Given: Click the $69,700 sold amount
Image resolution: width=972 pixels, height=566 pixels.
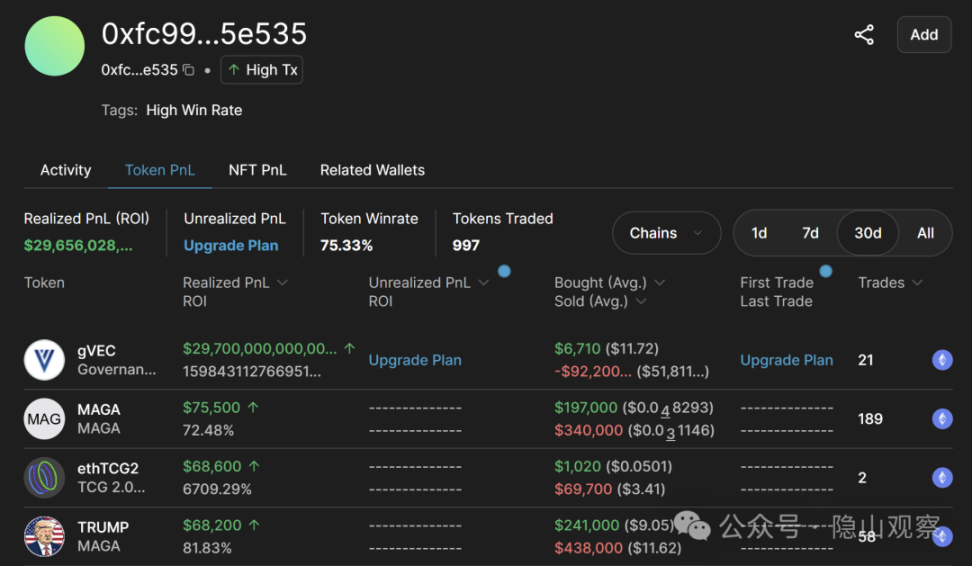Looking at the screenshot, I should point(583,489).
